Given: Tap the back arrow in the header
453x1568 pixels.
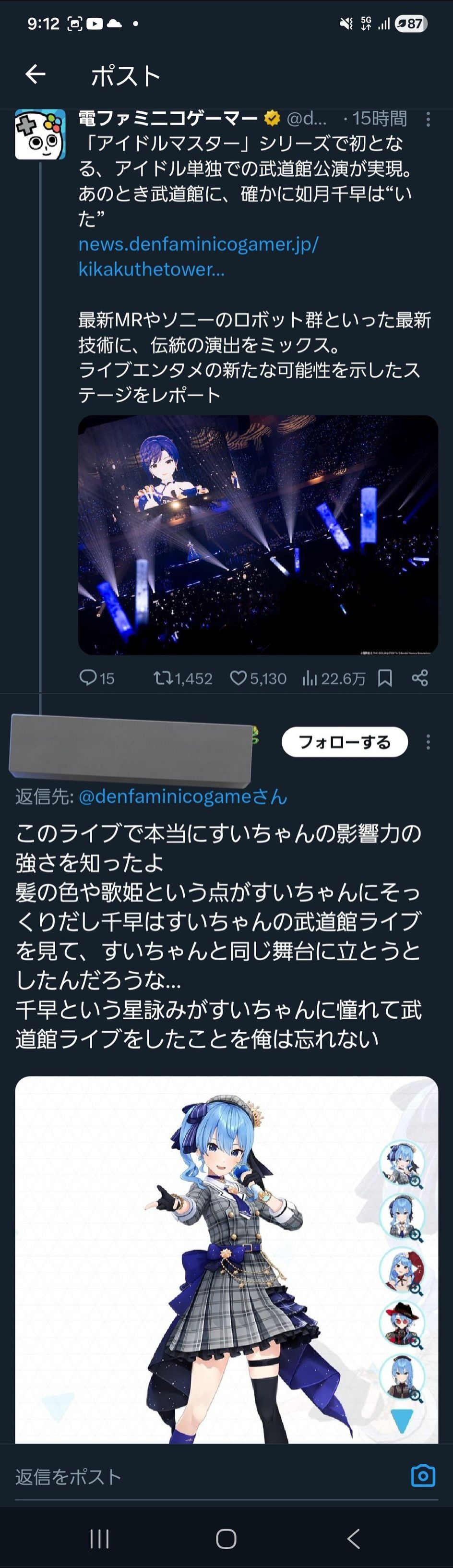Looking at the screenshot, I should click(x=35, y=74).
